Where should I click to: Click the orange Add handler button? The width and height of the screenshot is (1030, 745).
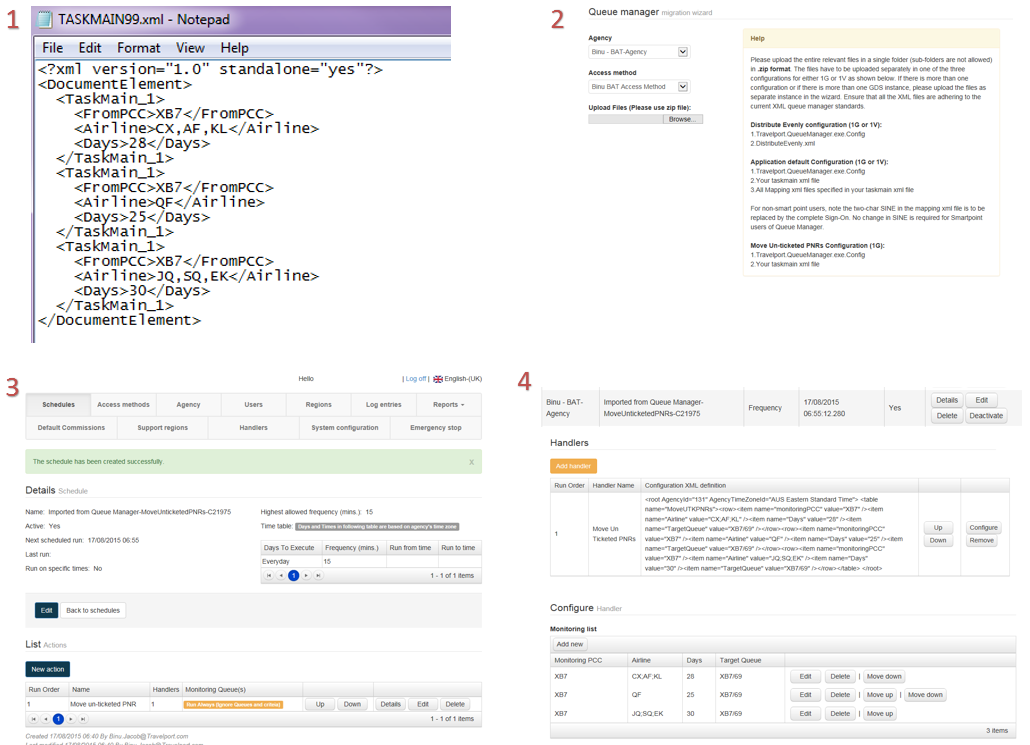[x=573, y=466]
